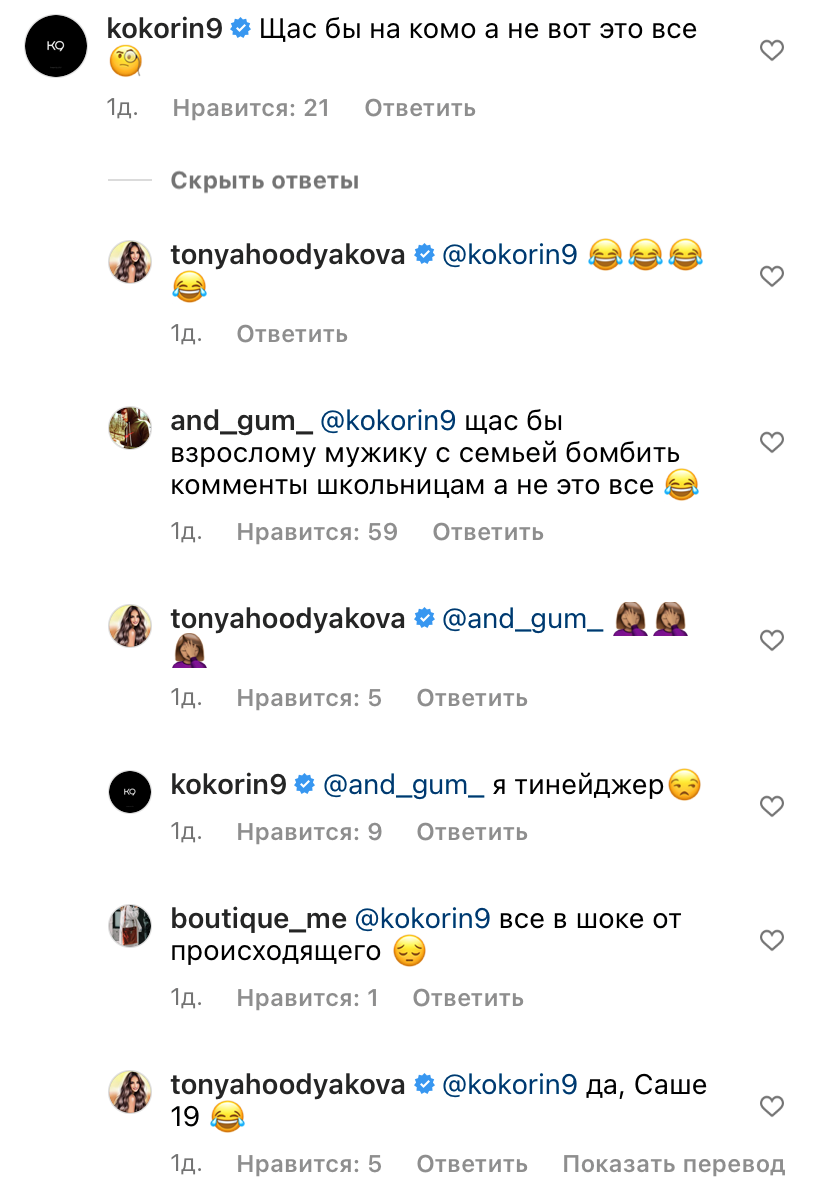Click verified badge next to top kokorin9

click(240, 29)
